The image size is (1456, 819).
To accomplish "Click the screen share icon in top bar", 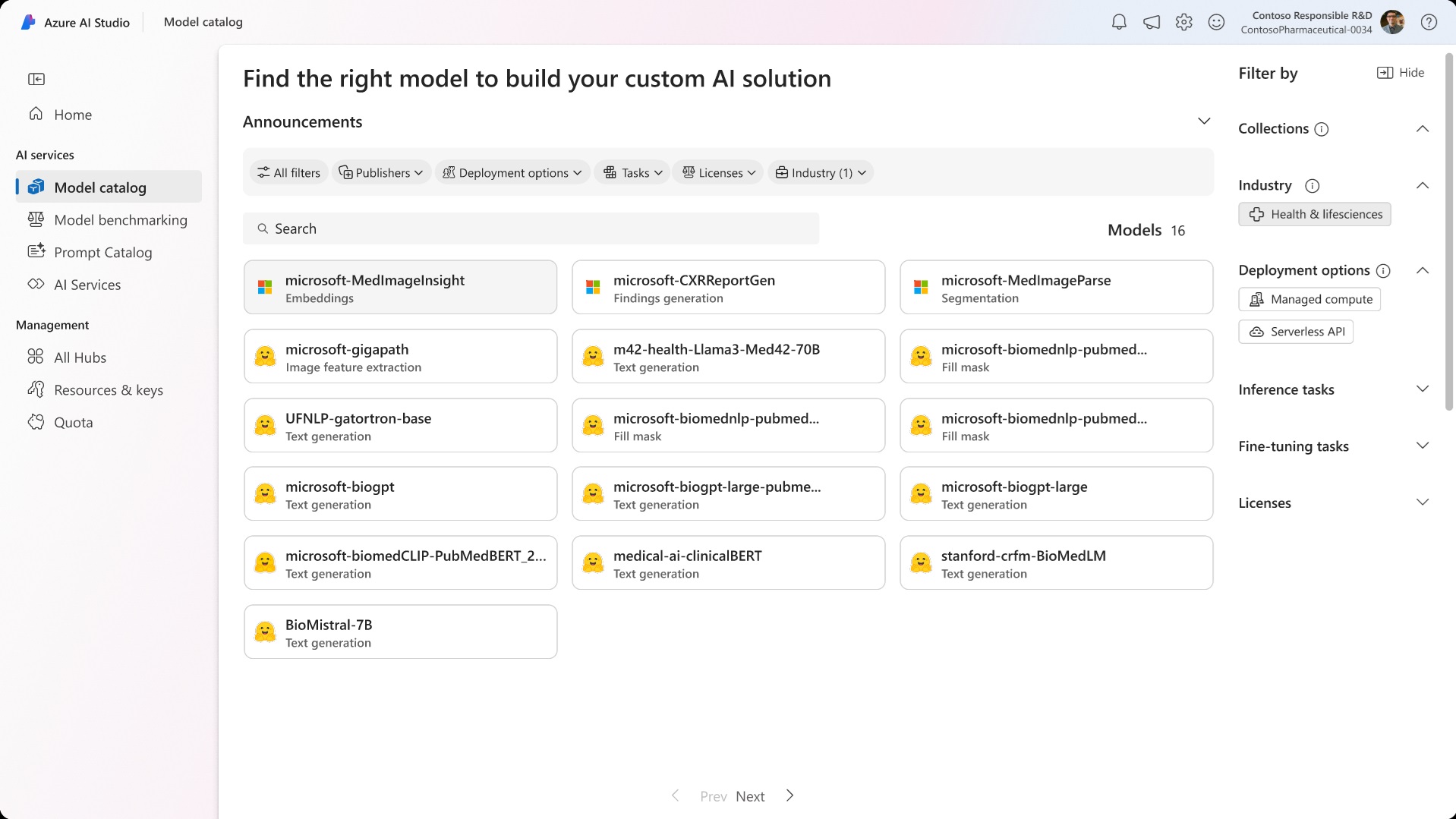I will click(x=1150, y=22).
